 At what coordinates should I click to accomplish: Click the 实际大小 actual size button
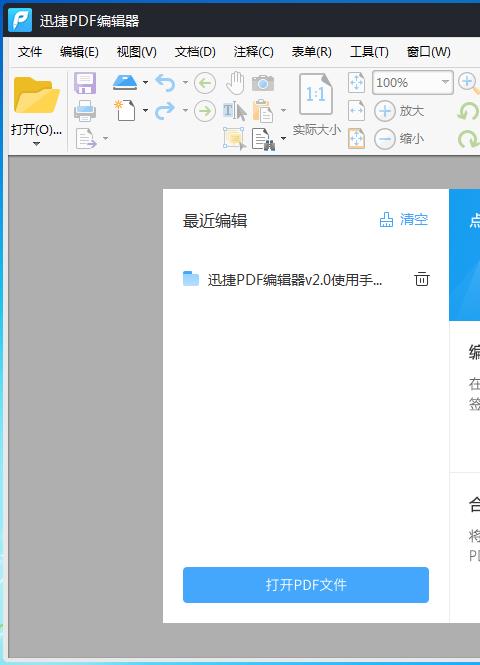click(316, 104)
